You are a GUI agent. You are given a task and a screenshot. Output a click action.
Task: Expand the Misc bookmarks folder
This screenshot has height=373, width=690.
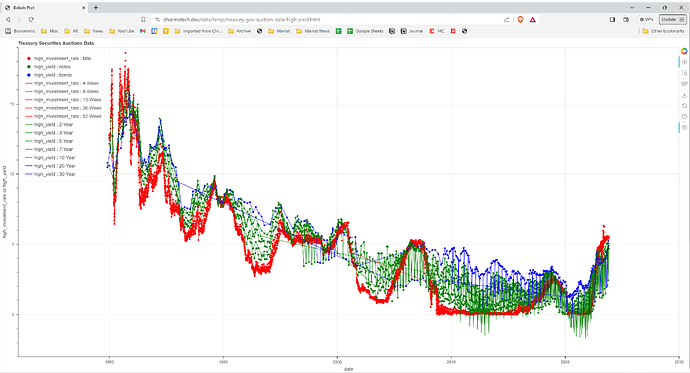[50, 31]
